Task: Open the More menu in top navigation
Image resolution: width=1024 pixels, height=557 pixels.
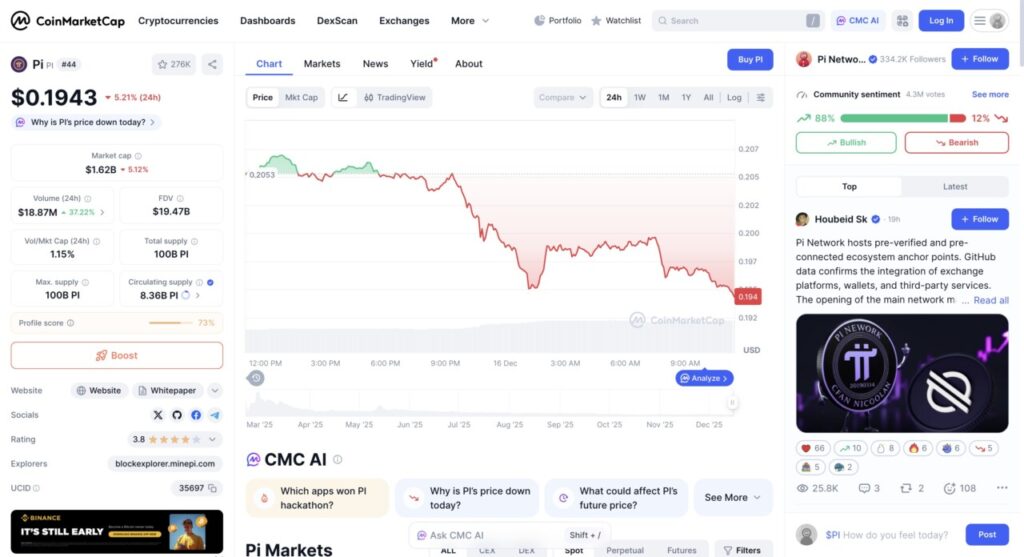Action: 470,20
